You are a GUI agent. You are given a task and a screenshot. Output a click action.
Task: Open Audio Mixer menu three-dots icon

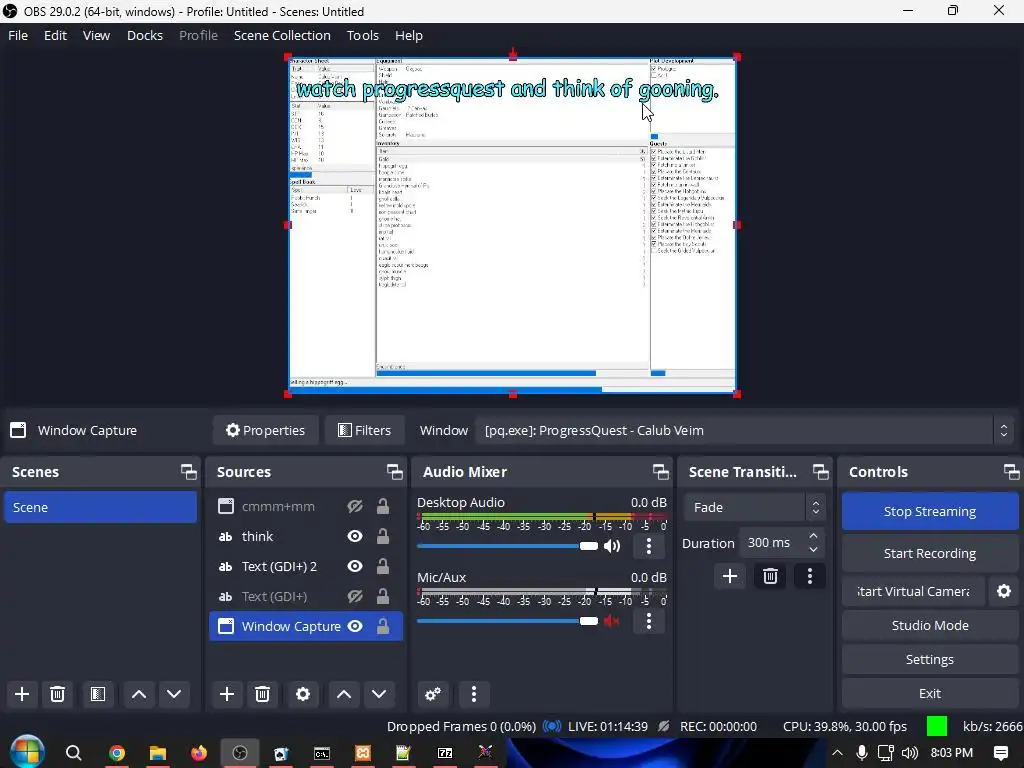click(x=474, y=694)
